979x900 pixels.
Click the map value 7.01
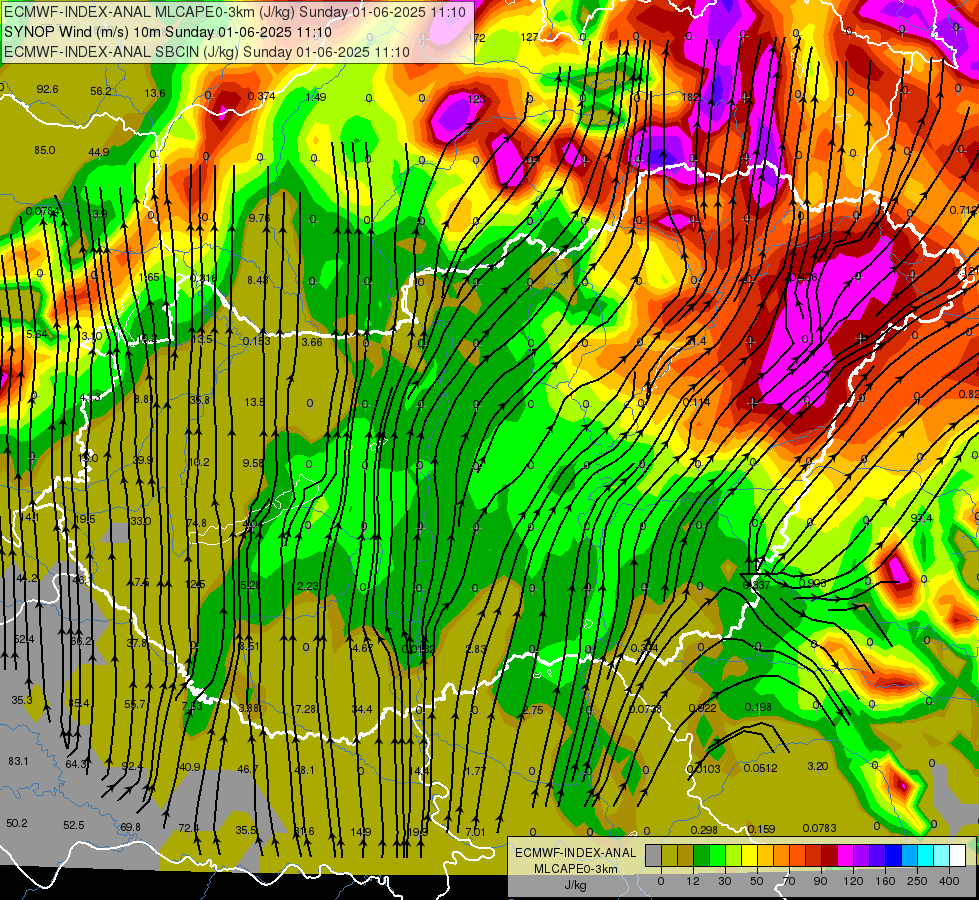click(x=475, y=832)
